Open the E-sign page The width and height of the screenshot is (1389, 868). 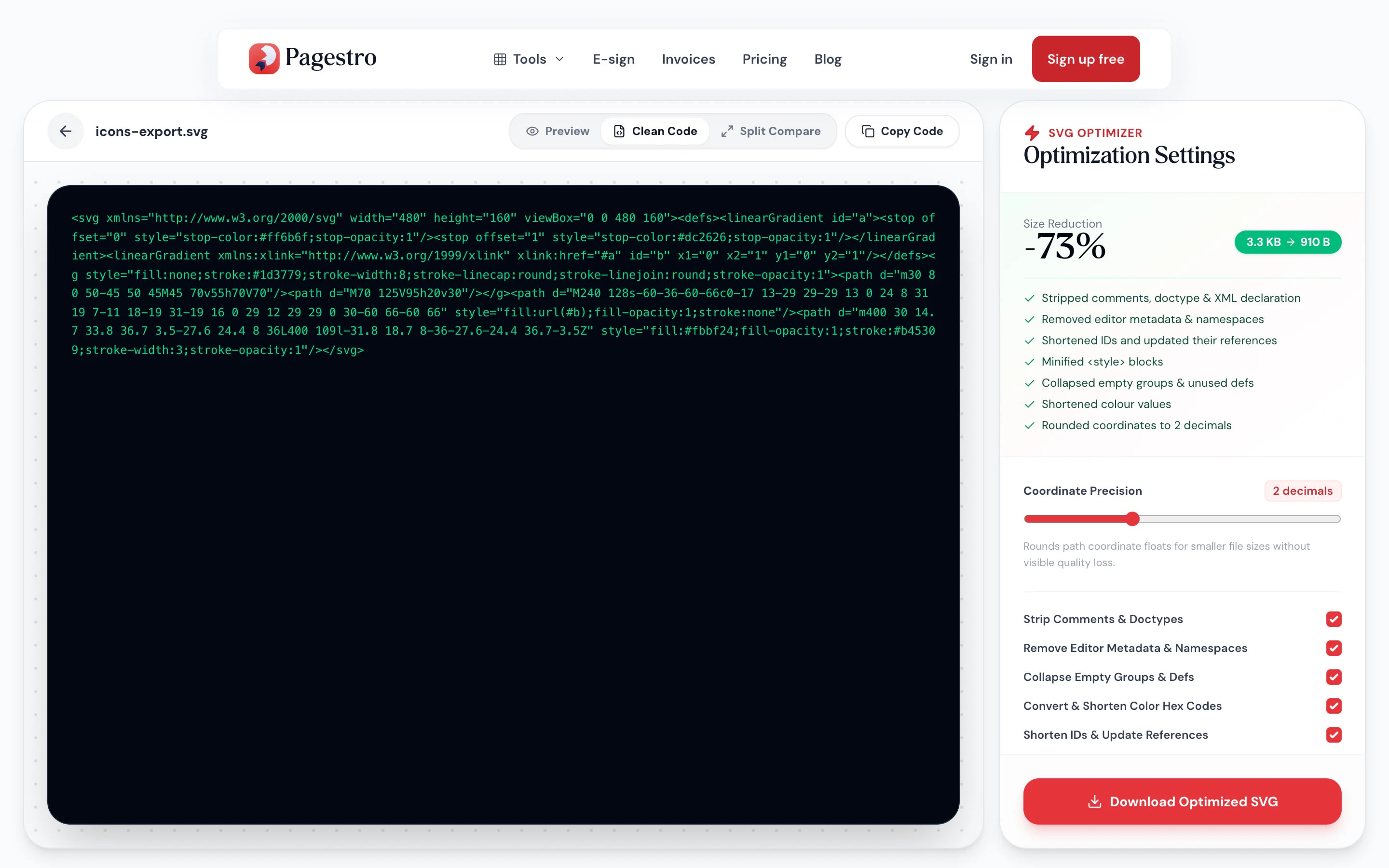[613, 59]
